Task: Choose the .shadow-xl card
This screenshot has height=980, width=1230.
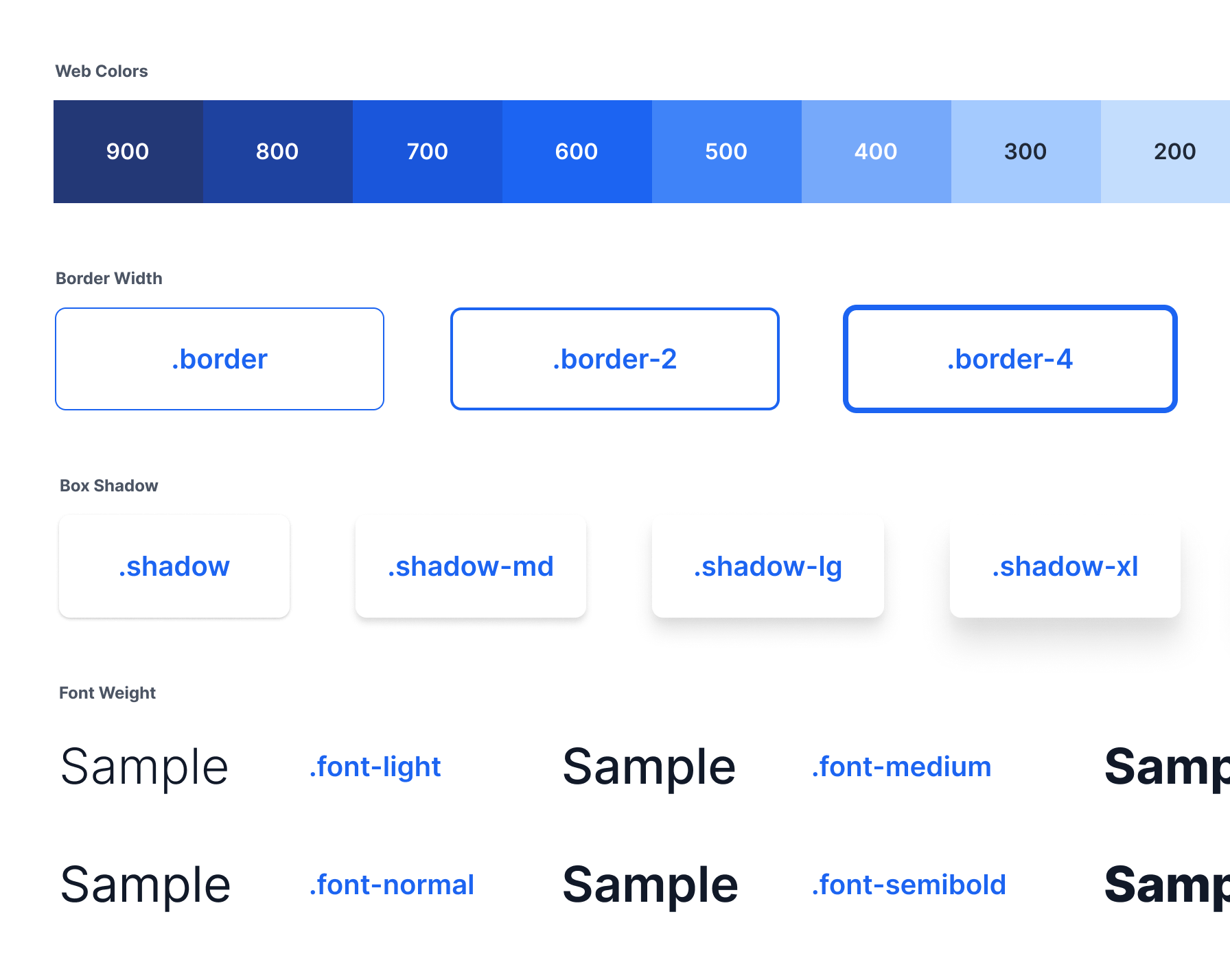Action: click(1065, 566)
